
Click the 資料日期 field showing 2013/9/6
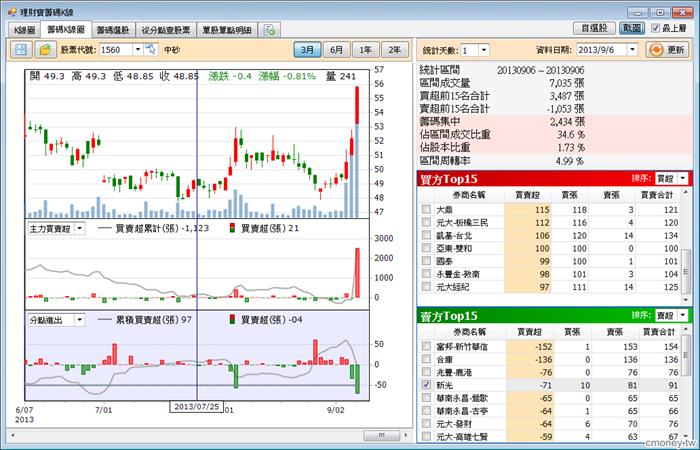point(601,50)
